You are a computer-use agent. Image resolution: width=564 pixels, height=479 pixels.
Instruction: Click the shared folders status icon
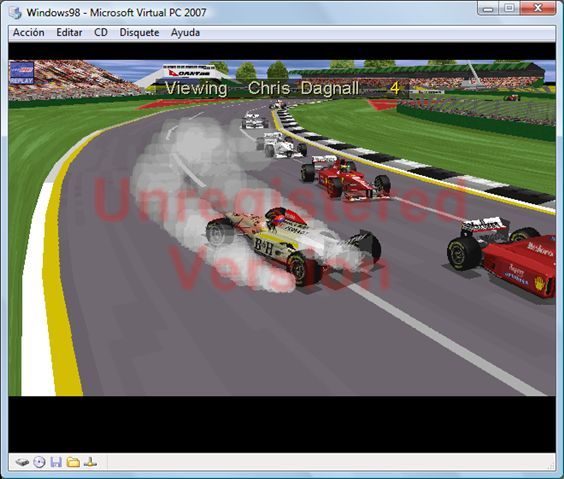73,462
